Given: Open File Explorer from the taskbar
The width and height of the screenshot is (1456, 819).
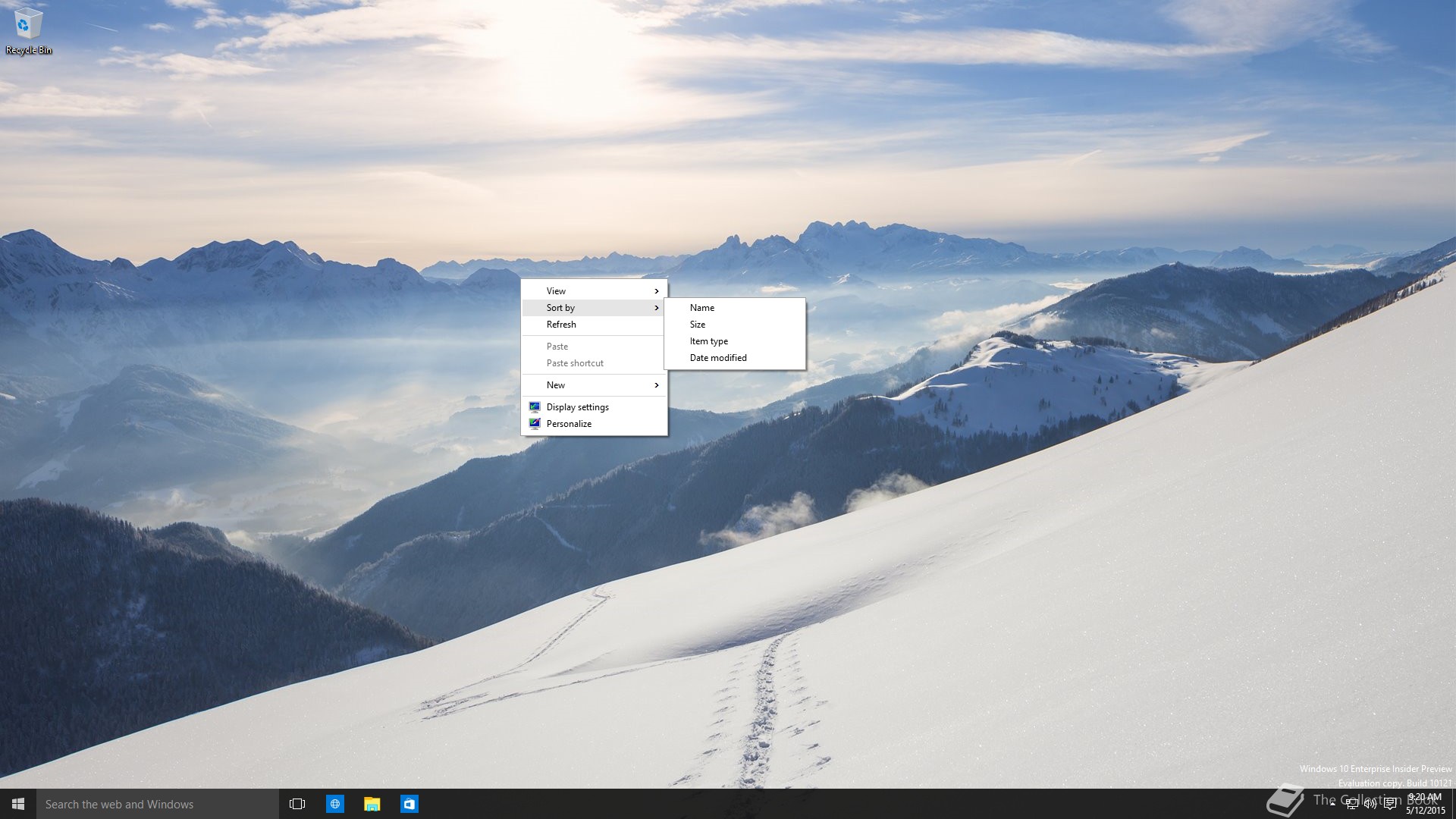Looking at the screenshot, I should point(372,804).
